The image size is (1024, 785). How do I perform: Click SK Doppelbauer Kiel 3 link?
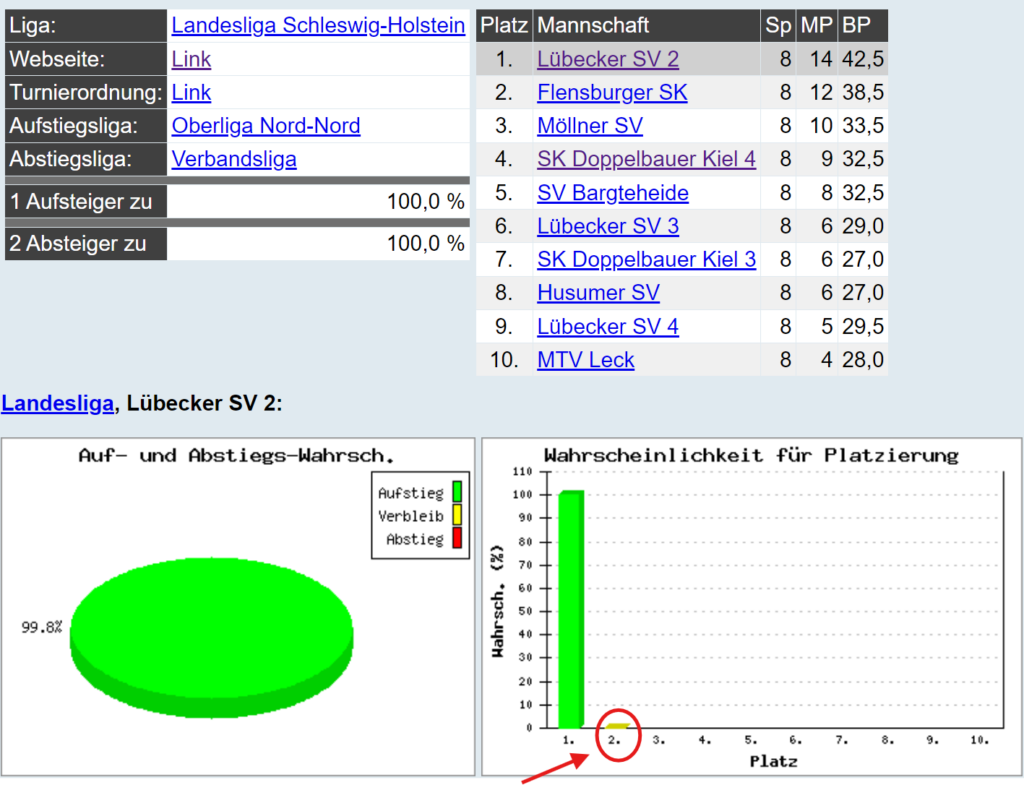646,260
